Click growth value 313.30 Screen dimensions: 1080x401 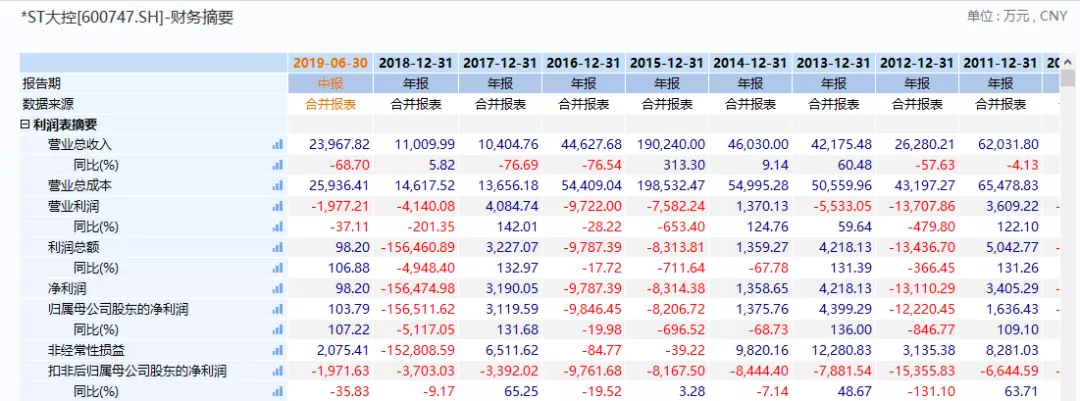click(686, 165)
